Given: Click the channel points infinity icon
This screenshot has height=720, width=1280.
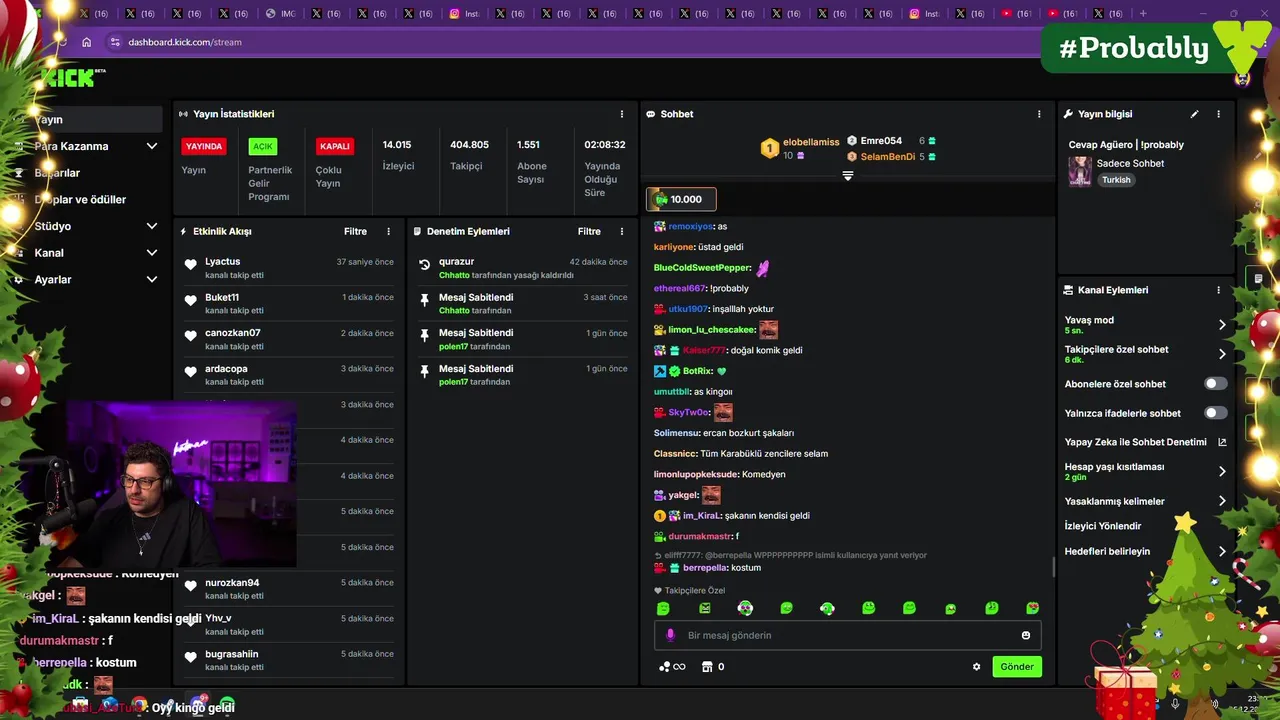Looking at the screenshot, I should tap(672, 667).
